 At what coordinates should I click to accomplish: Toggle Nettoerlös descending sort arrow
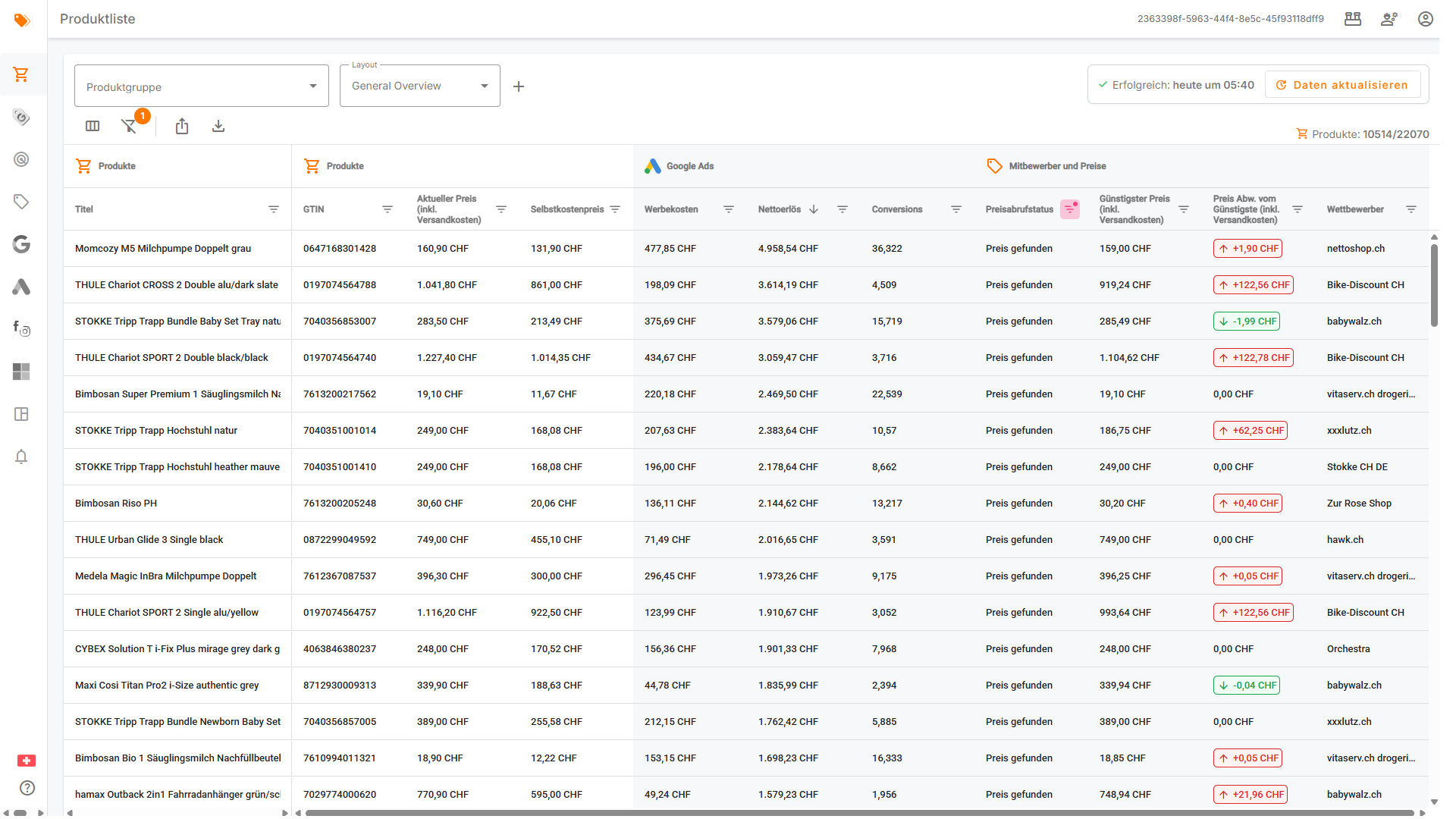click(814, 209)
